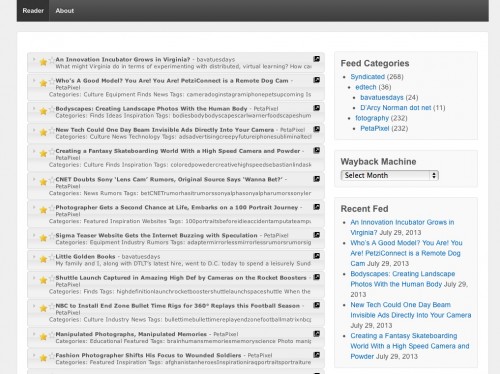This screenshot has height=374, width=500.
Task: Select title 'Manipulated Photographs, Manipulated Memories'
Action: coord(131,334)
